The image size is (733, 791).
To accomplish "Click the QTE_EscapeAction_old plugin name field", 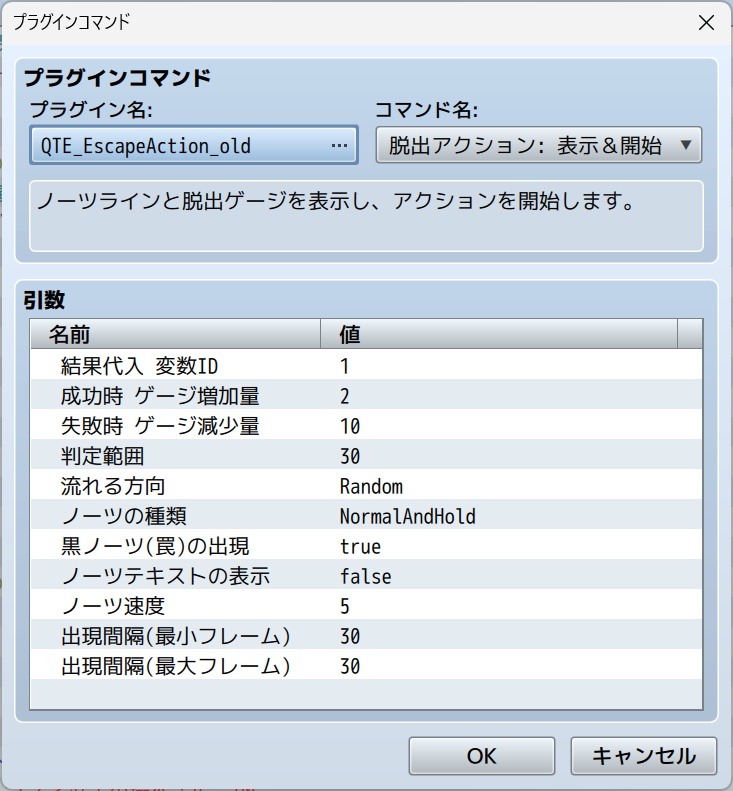I will pyautogui.click(x=194, y=145).
